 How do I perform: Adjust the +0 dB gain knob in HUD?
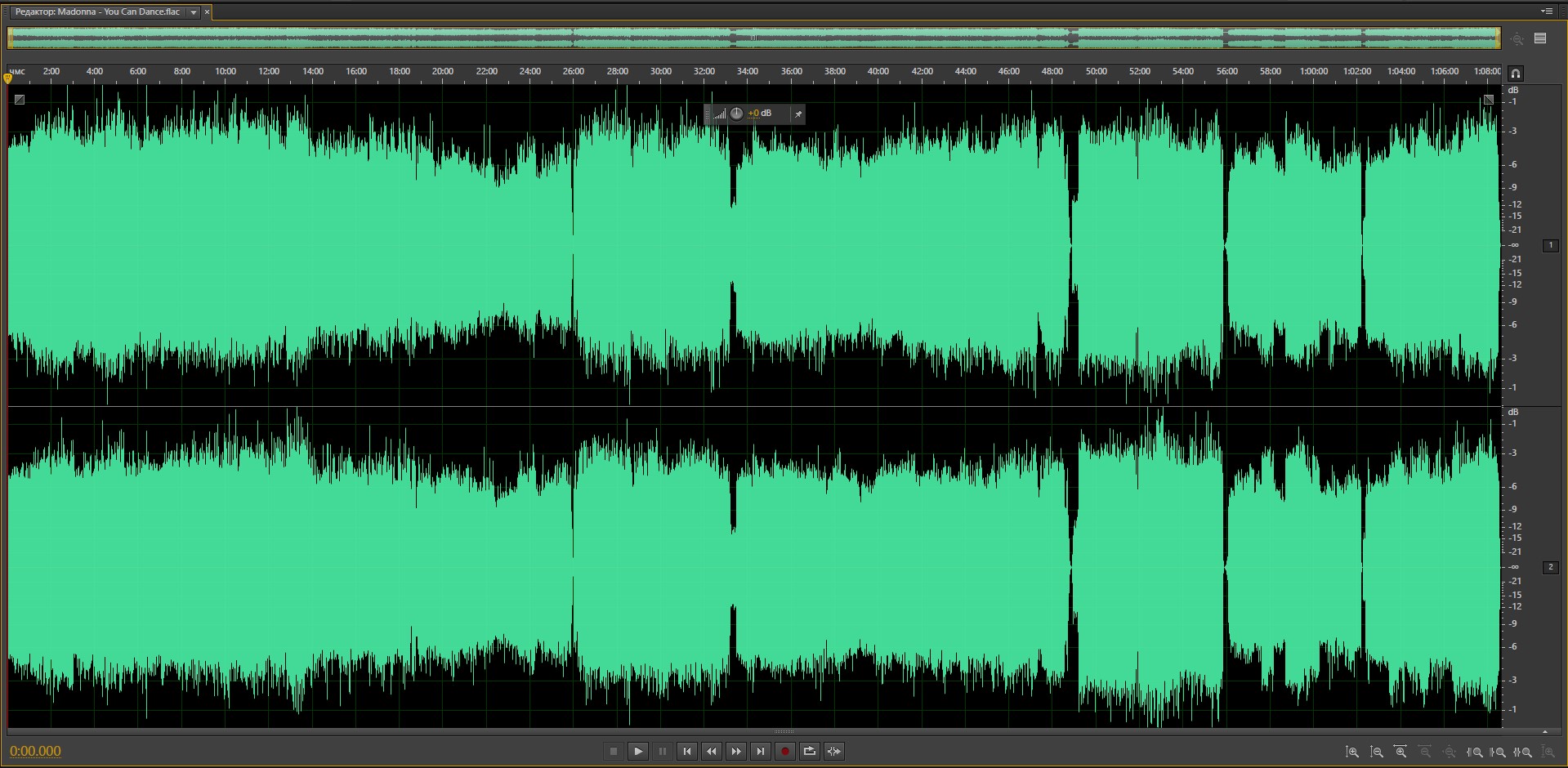click(x=736, y=114)
